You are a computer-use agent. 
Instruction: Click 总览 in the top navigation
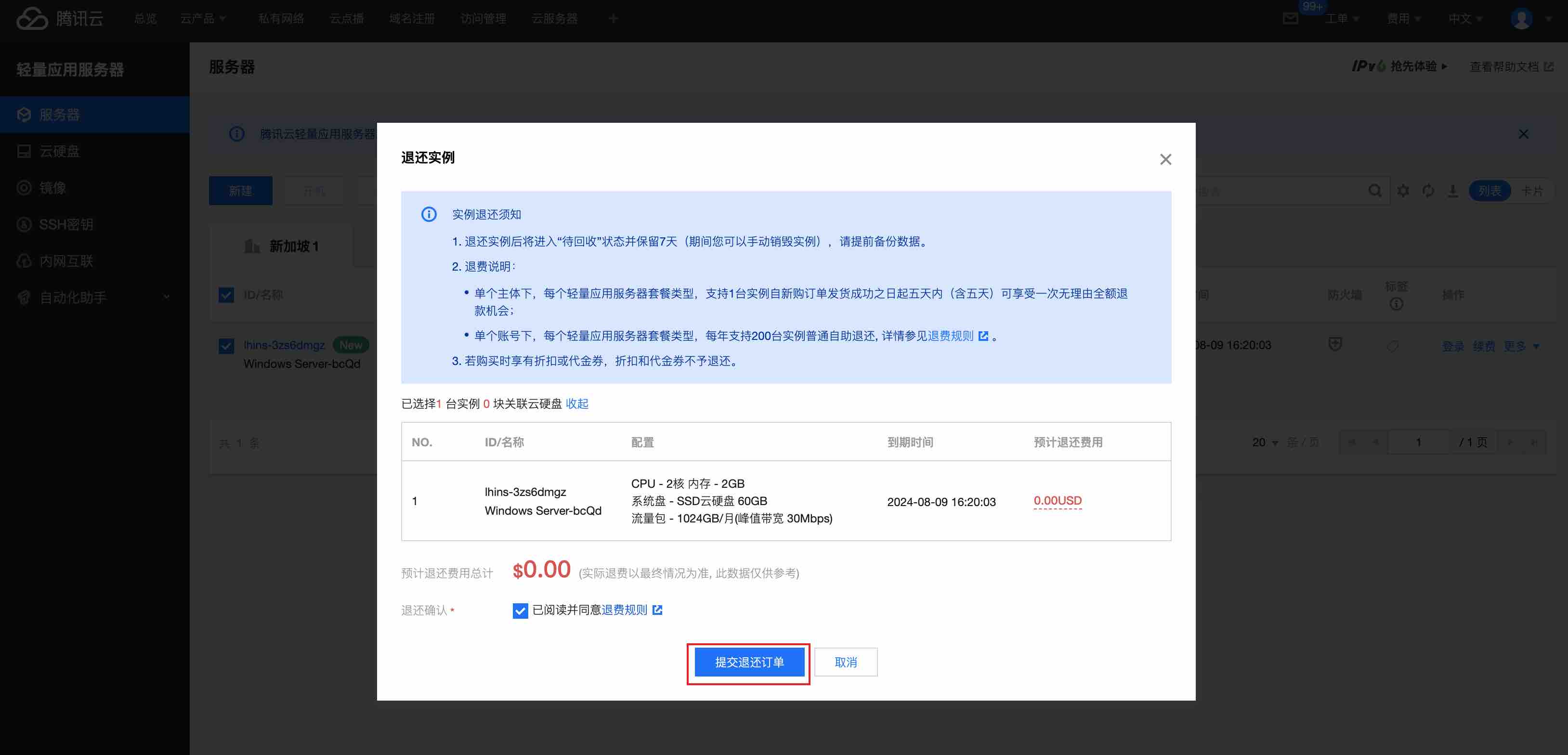click(x=145, y=19)
